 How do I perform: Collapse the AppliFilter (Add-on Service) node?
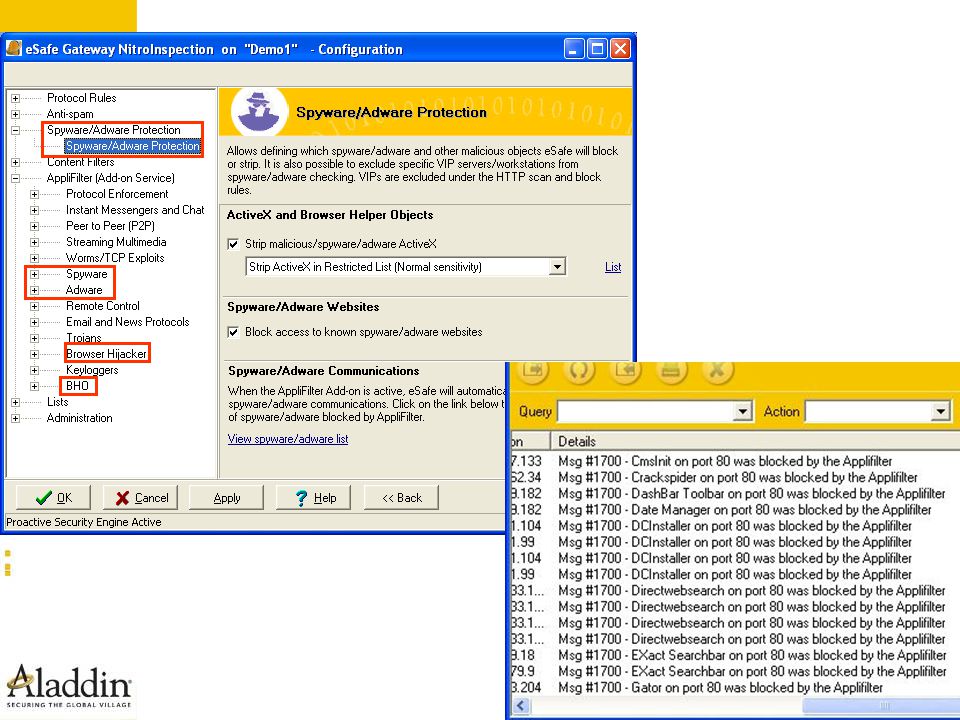pyautogui.click(x=15, y=178)
